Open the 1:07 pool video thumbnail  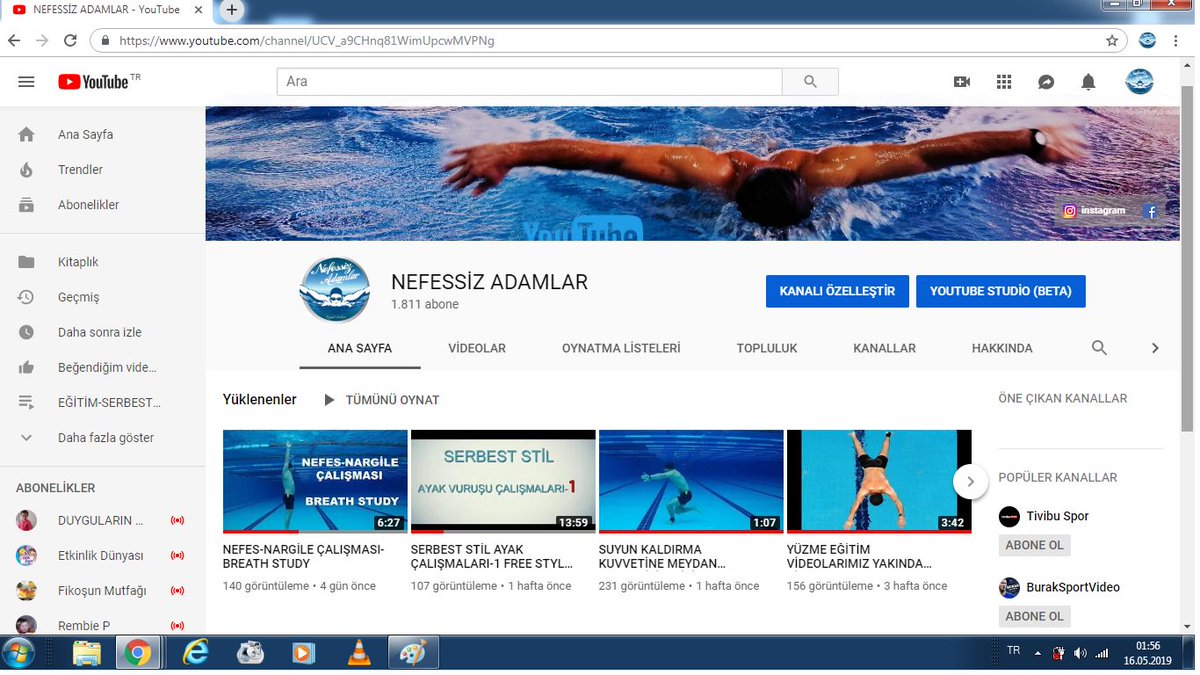(x=691, y=481)
